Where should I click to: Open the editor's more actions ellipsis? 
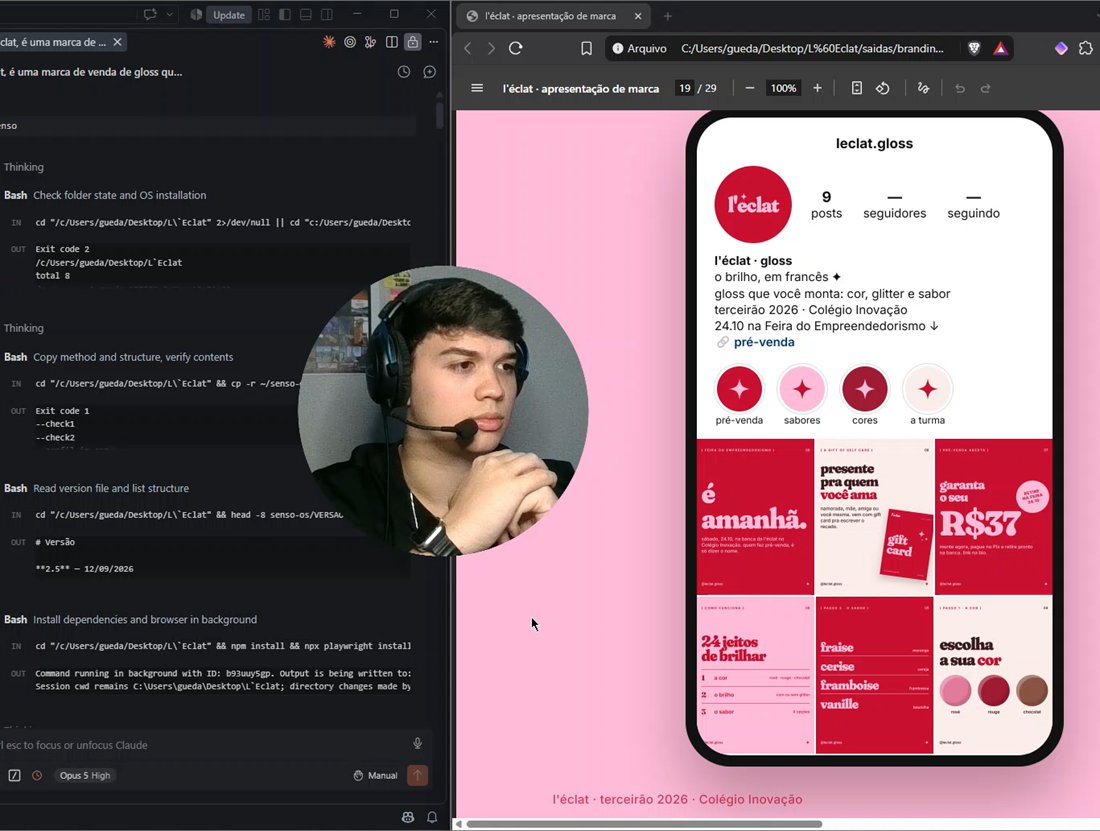tap(434, 42)
